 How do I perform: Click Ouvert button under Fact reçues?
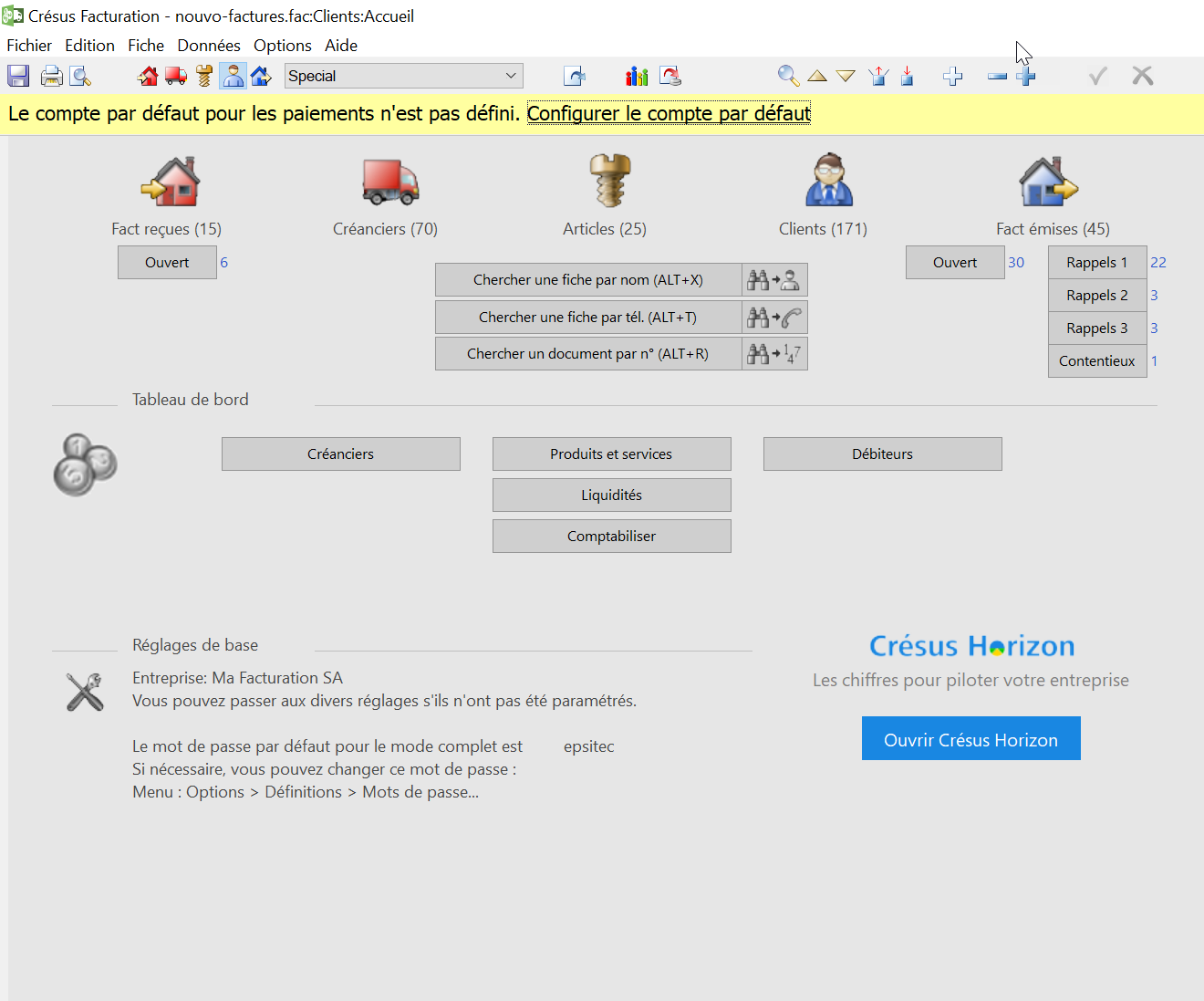pos(167,262)
